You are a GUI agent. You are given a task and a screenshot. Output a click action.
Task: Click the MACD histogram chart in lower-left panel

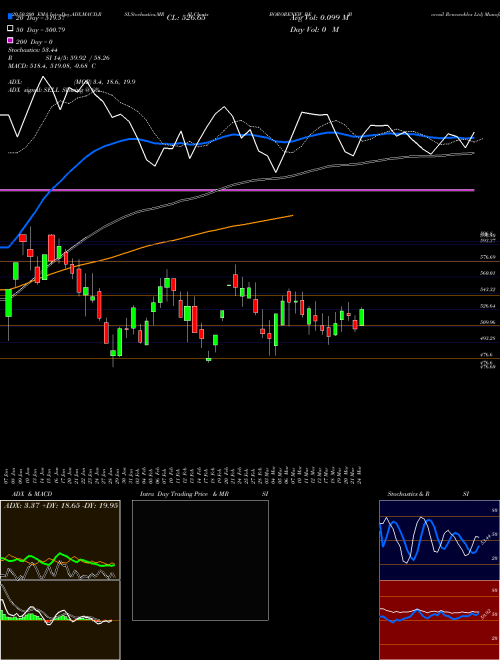[60, 620]
